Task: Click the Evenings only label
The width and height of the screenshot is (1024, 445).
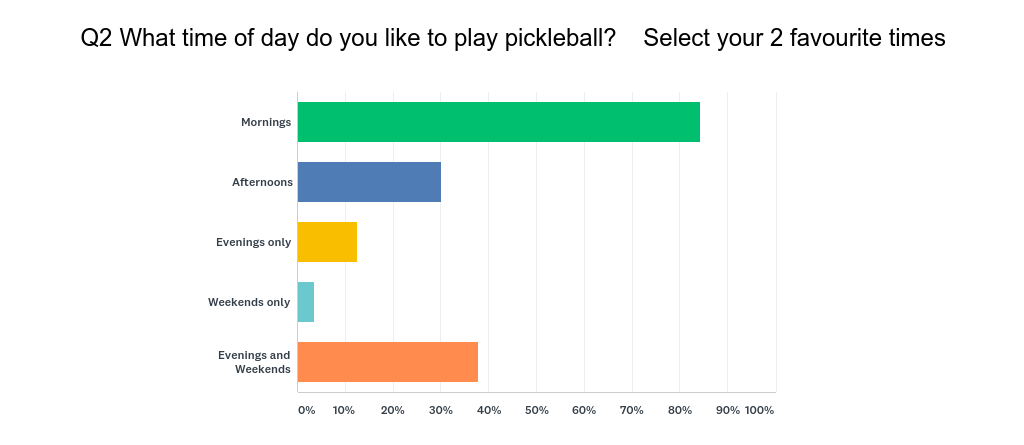Action: click(x=253, y=242)
